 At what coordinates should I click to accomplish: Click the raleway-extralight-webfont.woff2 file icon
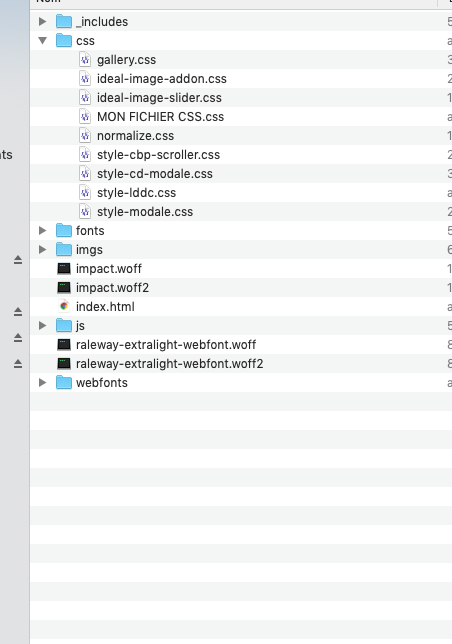click(x=64, y=363)
